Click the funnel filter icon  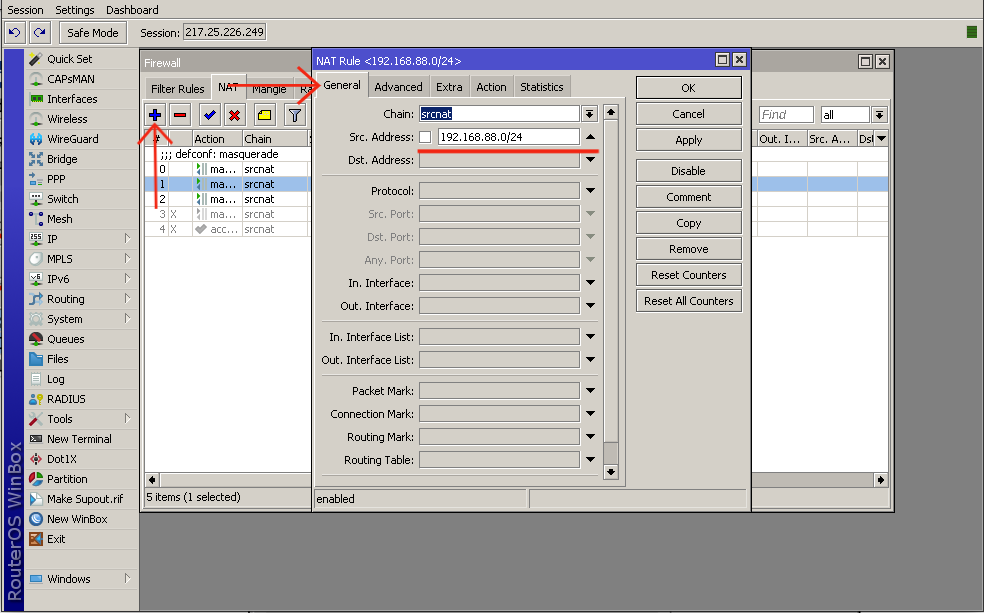point(295,115)
